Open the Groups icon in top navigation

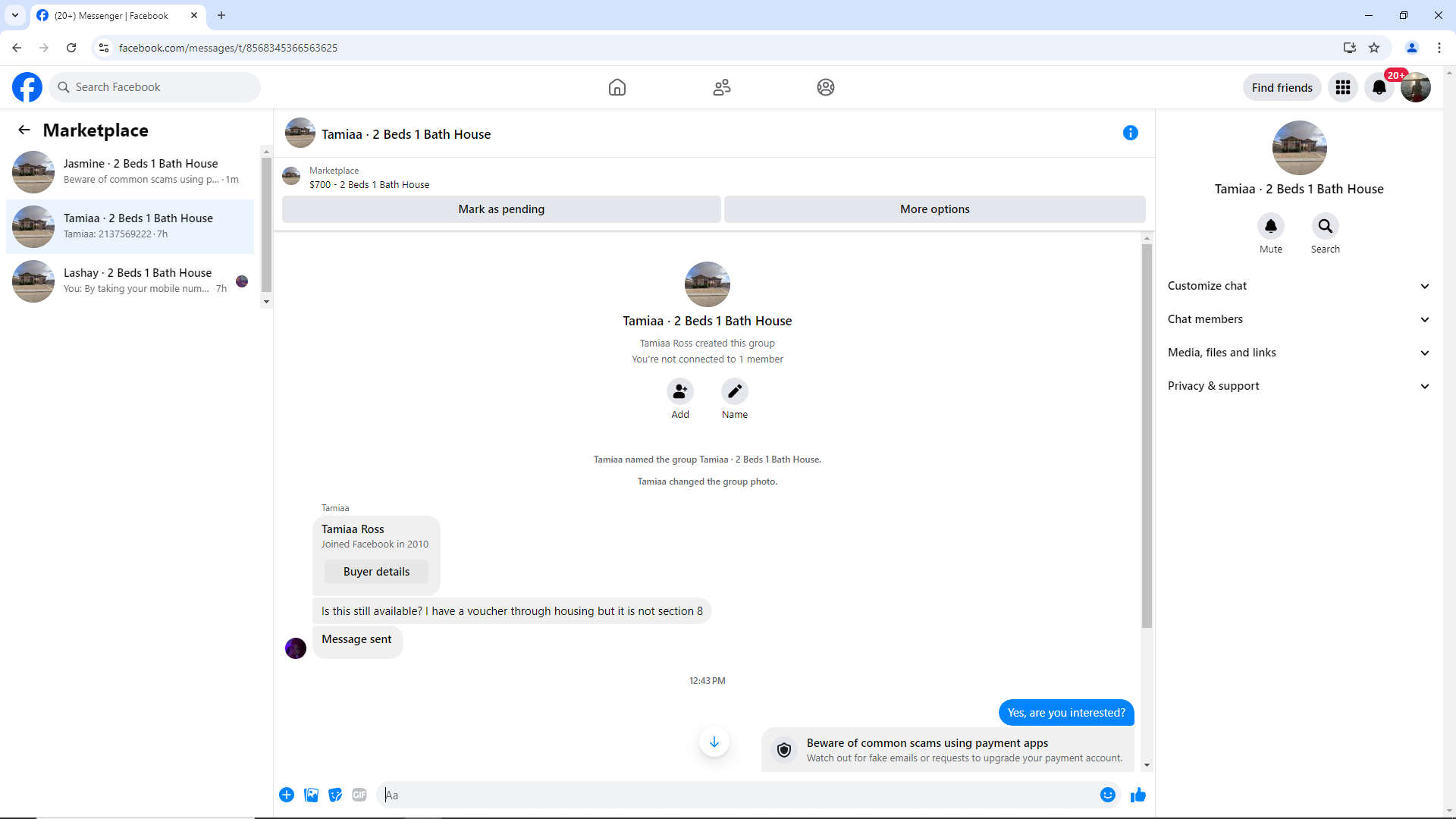point(826,87)
